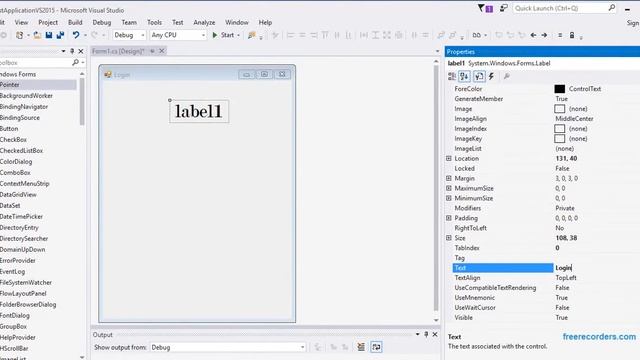640x360 pixels.
Task: Click into the Quick Launch search box
Action: click(564, 8)
